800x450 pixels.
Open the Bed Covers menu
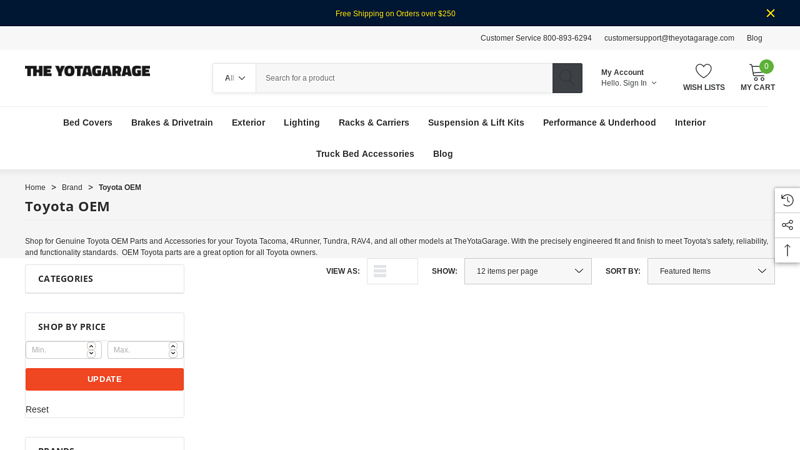pos(88,123)
